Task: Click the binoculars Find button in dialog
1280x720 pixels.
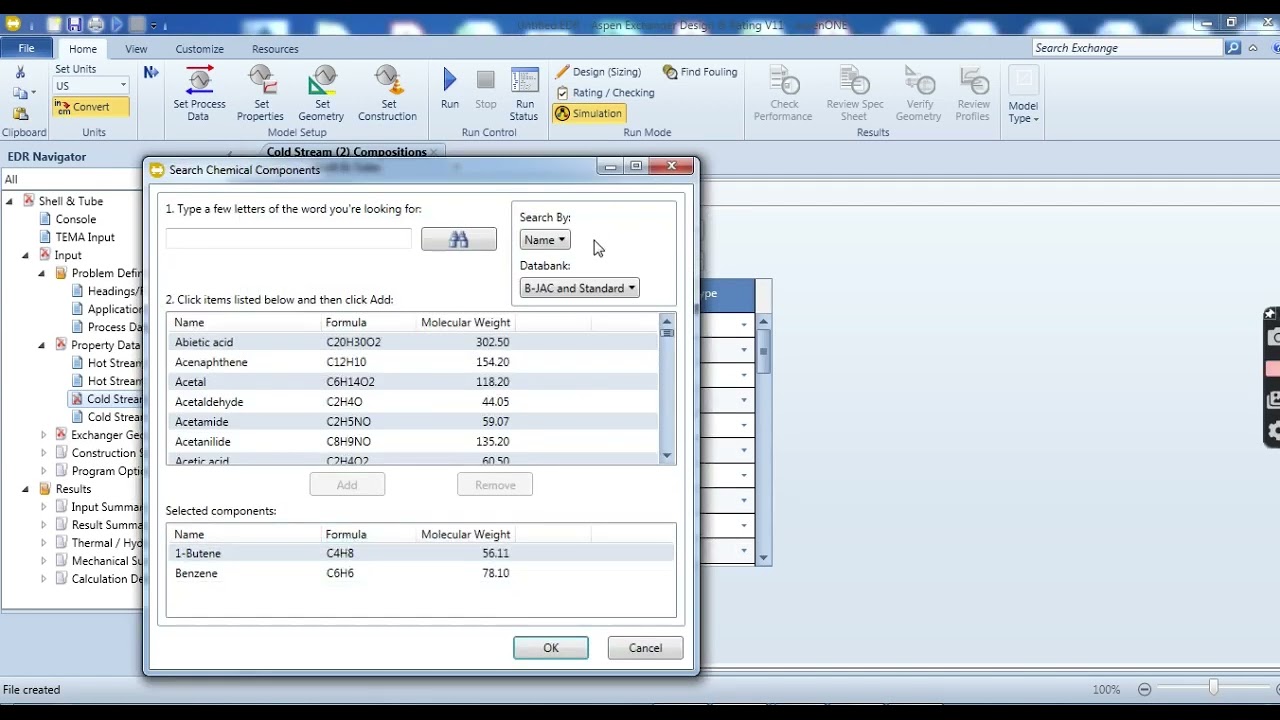Action: click(459, 239)
